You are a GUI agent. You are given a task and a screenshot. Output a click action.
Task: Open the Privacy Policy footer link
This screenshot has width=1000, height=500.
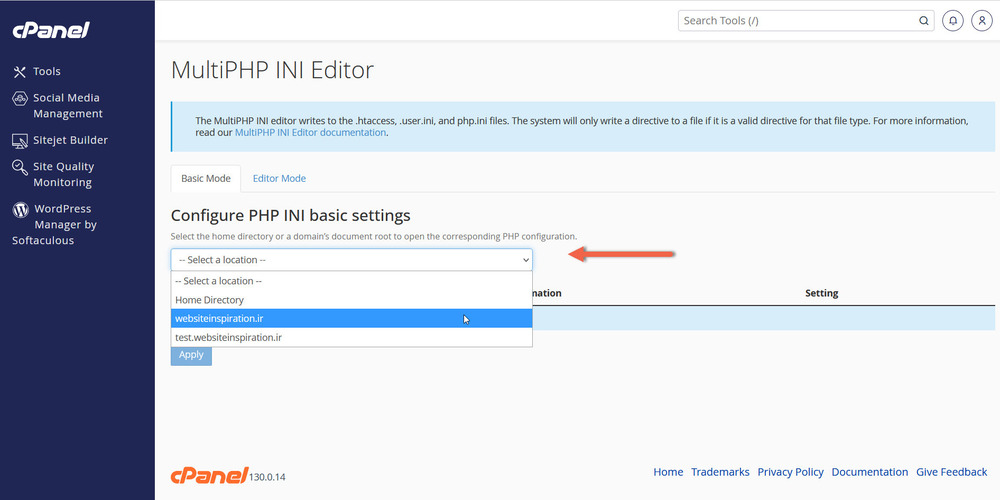click(791, 472)
